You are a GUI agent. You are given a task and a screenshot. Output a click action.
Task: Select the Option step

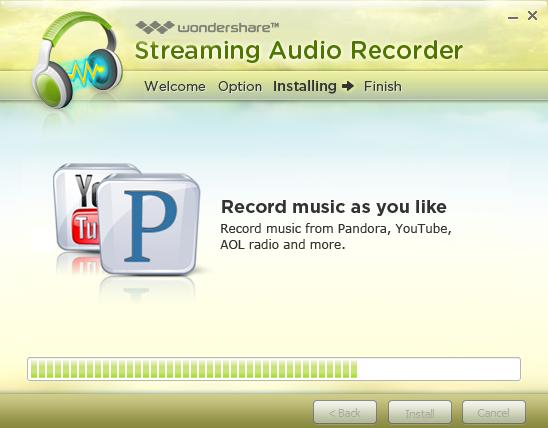240,86
